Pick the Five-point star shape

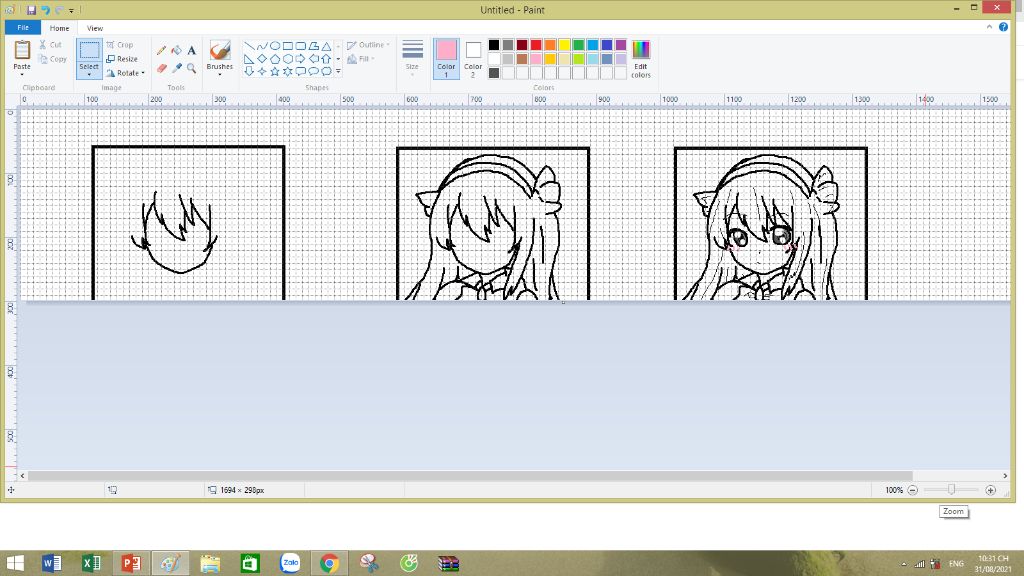pos(275,71)
